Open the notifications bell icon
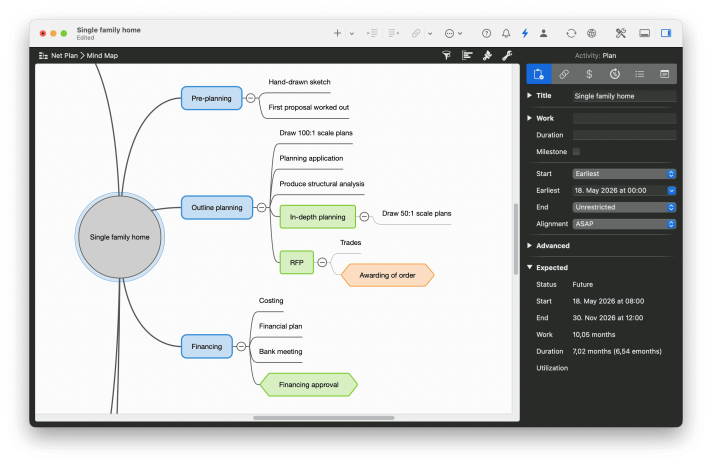The width and height of the screenshot is (712, 466). (506, 33)
